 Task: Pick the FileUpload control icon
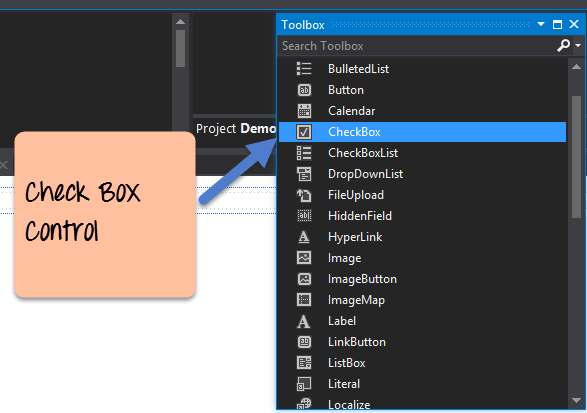point(304,195)
